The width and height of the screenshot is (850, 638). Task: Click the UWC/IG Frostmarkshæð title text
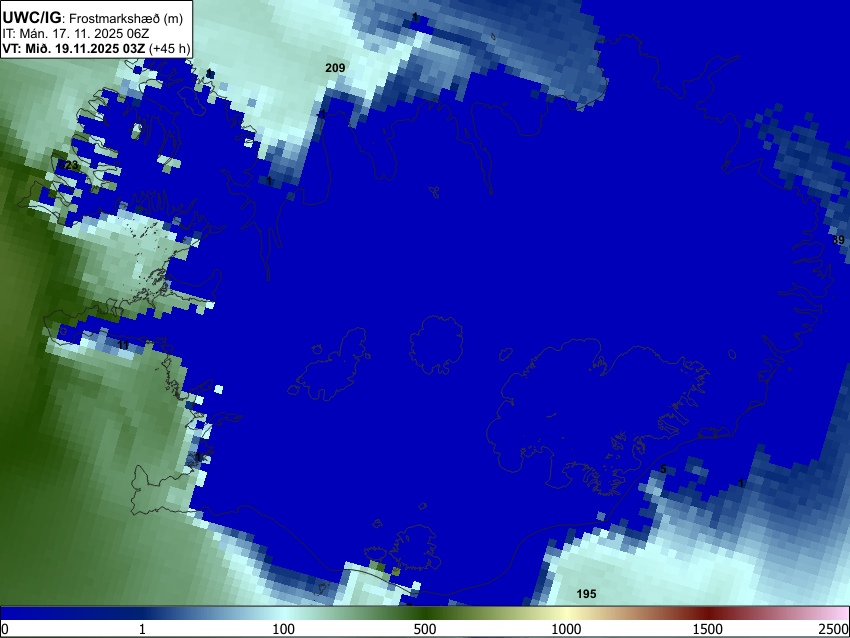93,18
